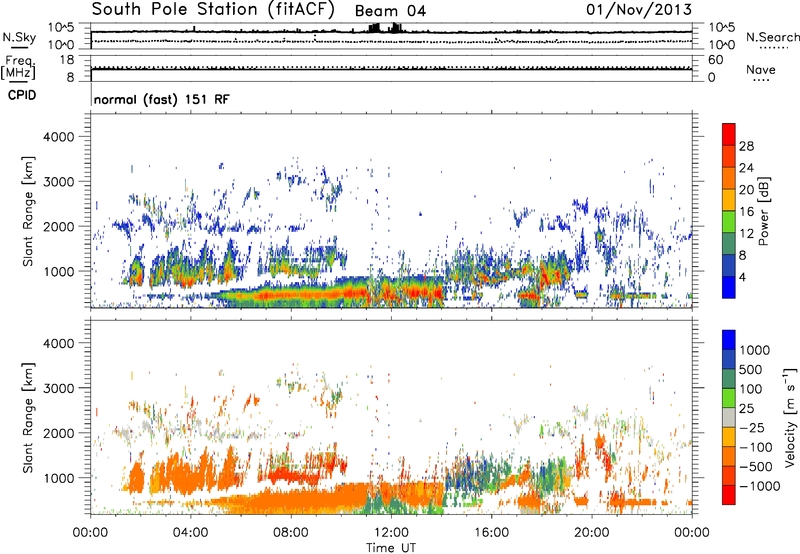This screenshot has height=554, width=800.
Task: Click the "04:00" time tick label
Action: tap(190, 533)
